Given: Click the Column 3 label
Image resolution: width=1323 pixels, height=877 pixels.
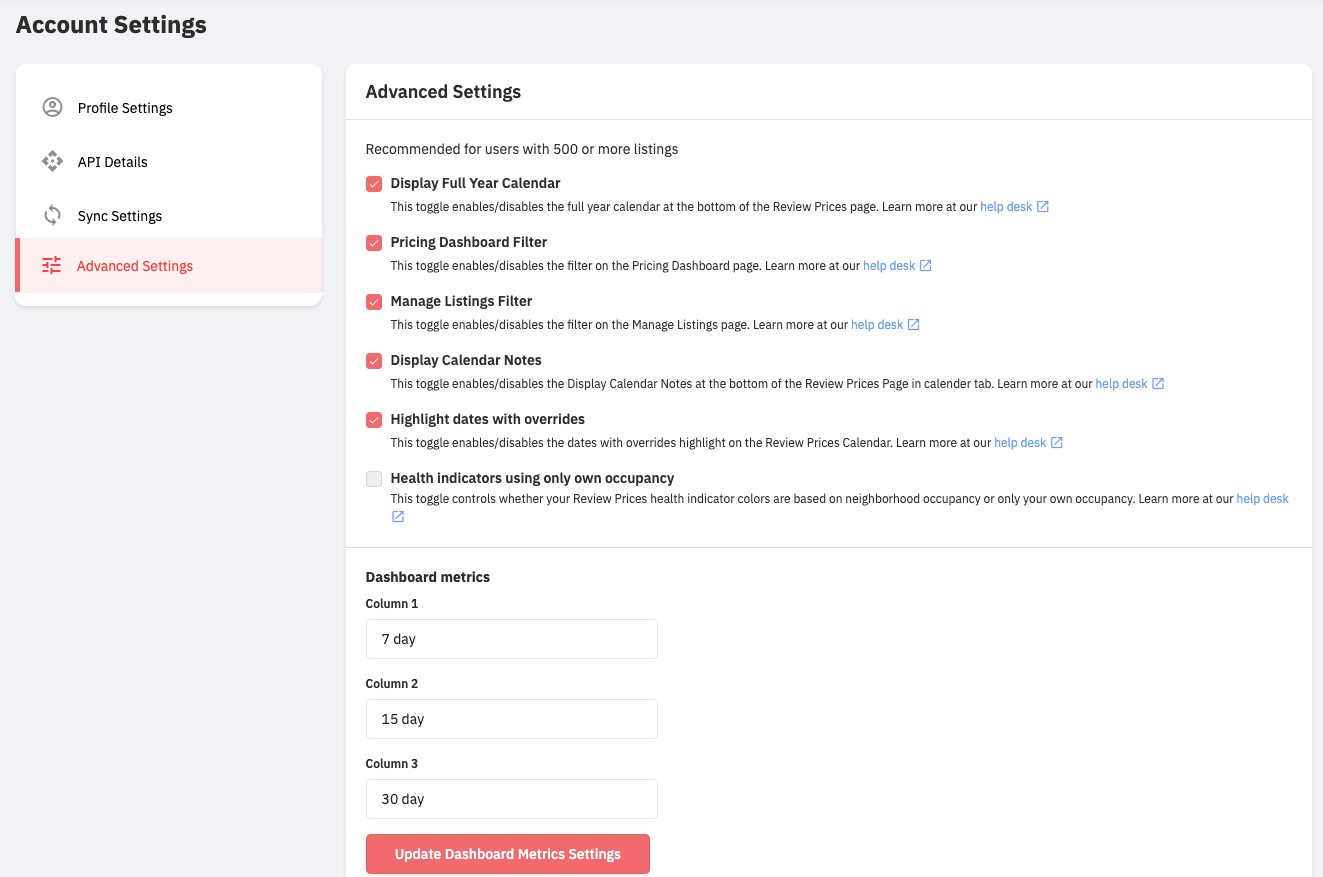Looking at the screenshot, I should 392,764.
